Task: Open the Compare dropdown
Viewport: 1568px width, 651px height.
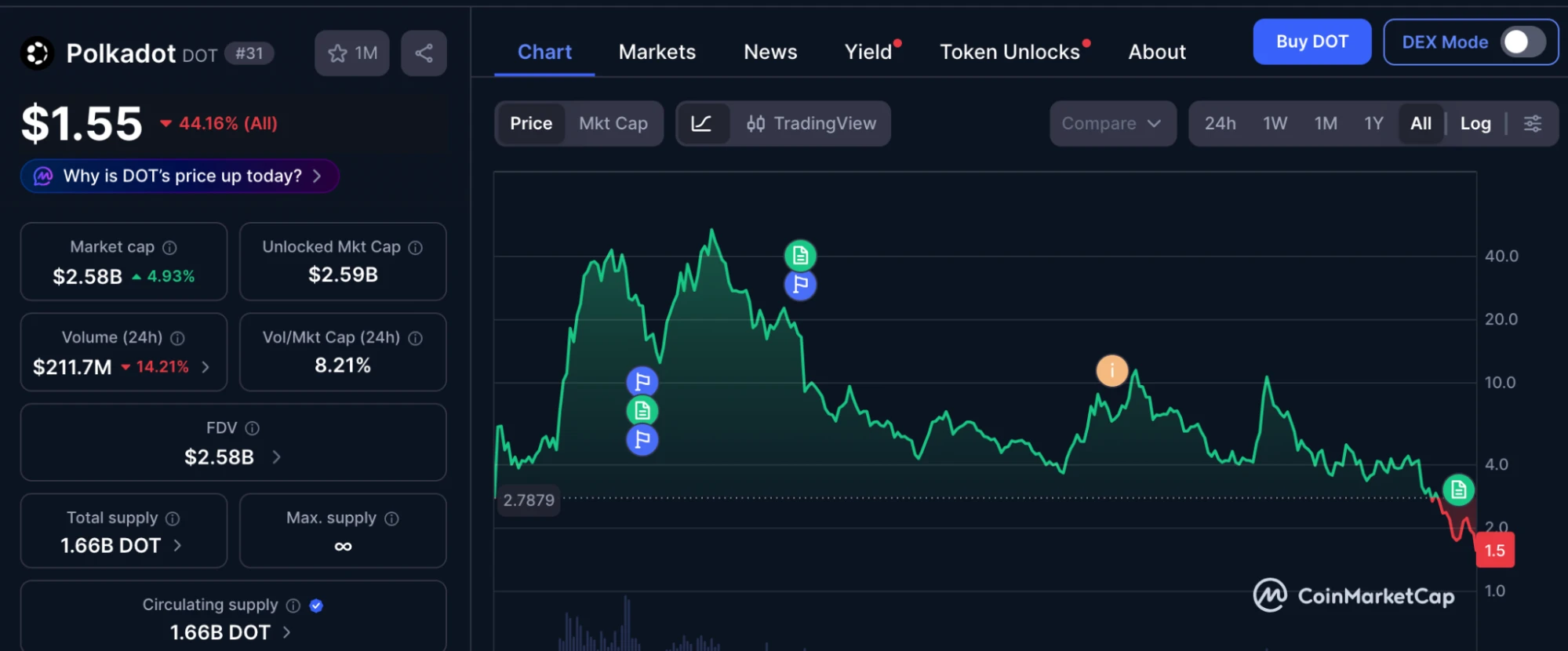Action: 1111,123
